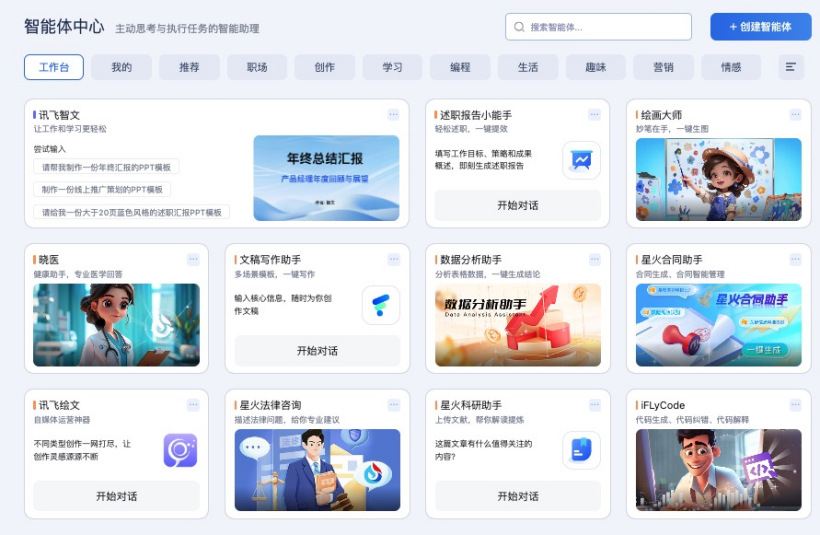This screenshot has height=535, width=820.
Task: Open the 绘画大师 painter girl image
Action: click(719, 179)
